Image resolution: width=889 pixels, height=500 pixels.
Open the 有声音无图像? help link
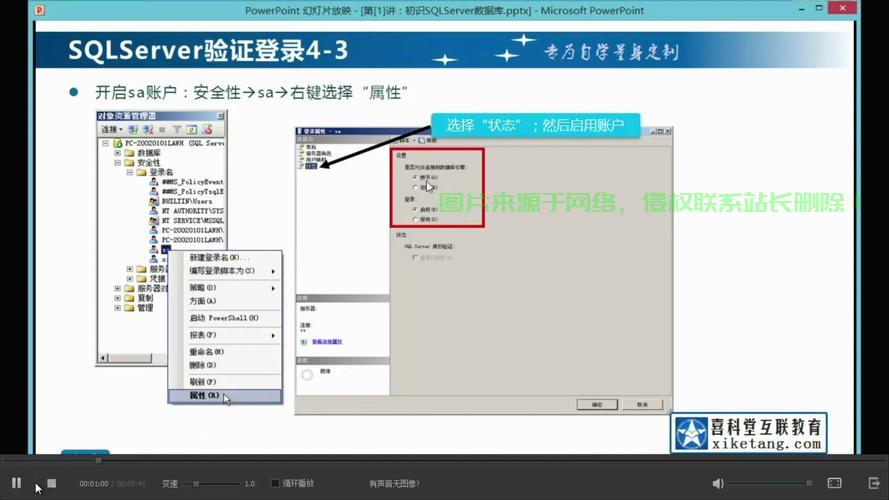394,484
